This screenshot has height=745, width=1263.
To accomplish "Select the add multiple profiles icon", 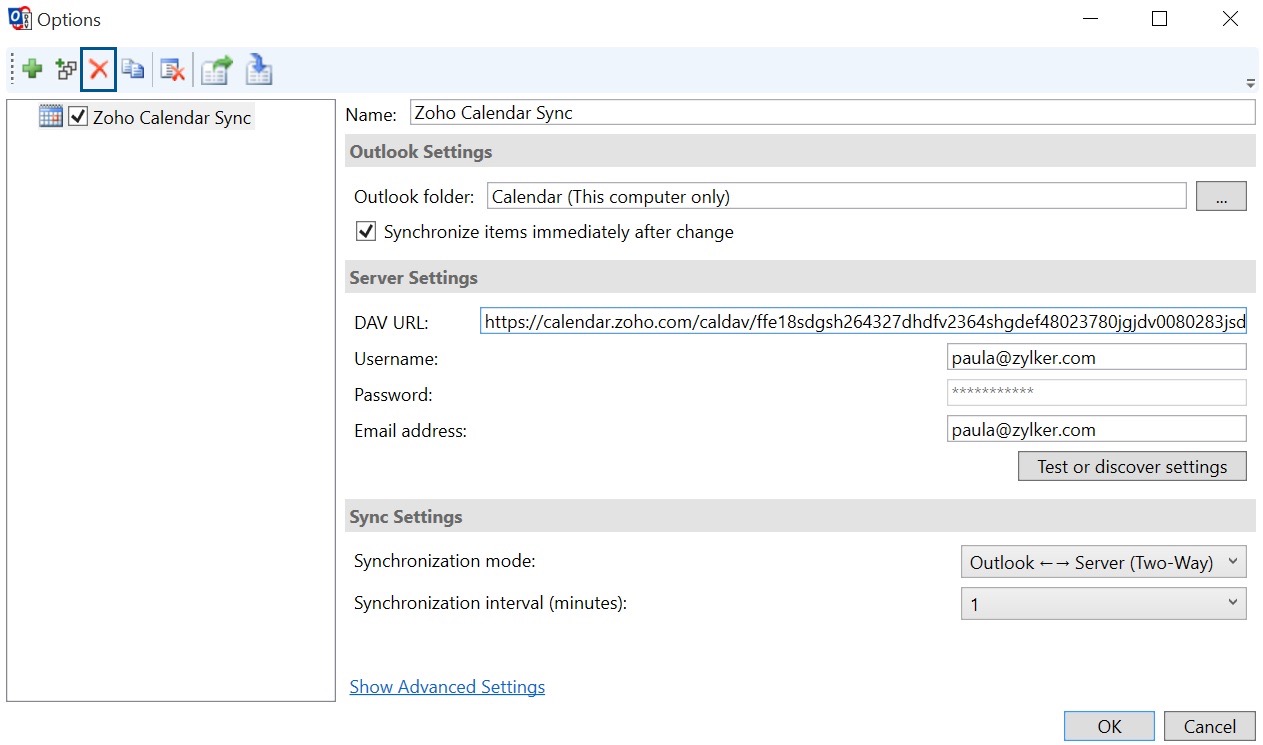I will 66,68.
